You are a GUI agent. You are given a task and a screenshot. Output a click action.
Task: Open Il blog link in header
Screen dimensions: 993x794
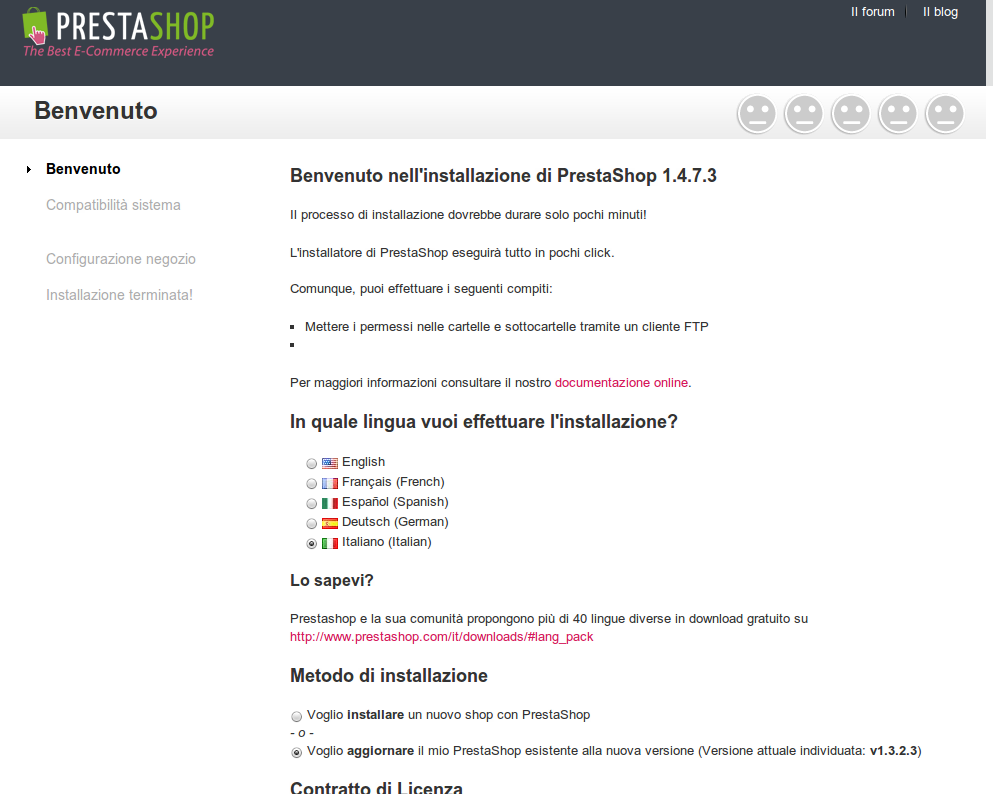940,12
